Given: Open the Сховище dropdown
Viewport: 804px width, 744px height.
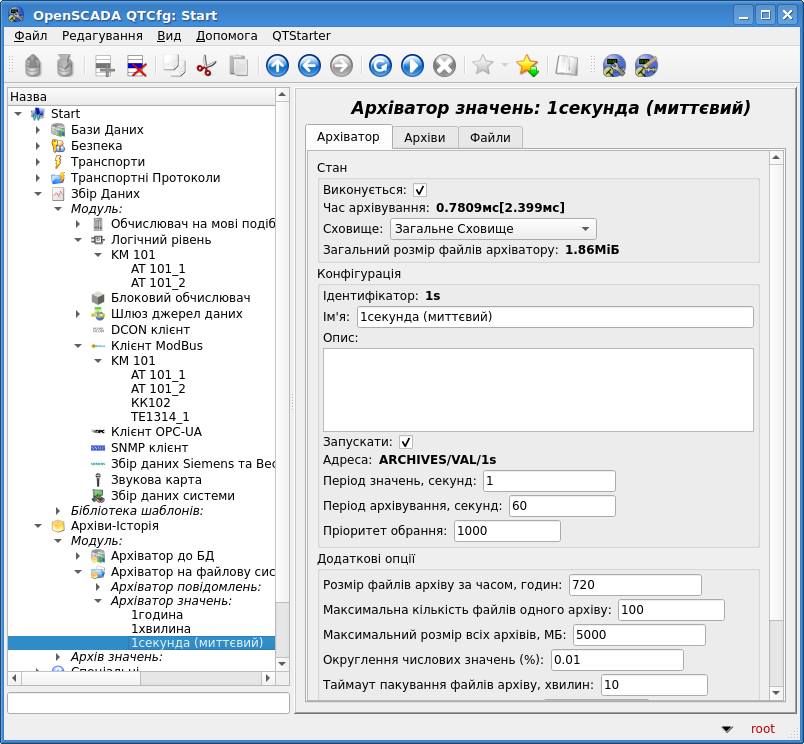Looking at the screenshot, I should pos(491,229).
